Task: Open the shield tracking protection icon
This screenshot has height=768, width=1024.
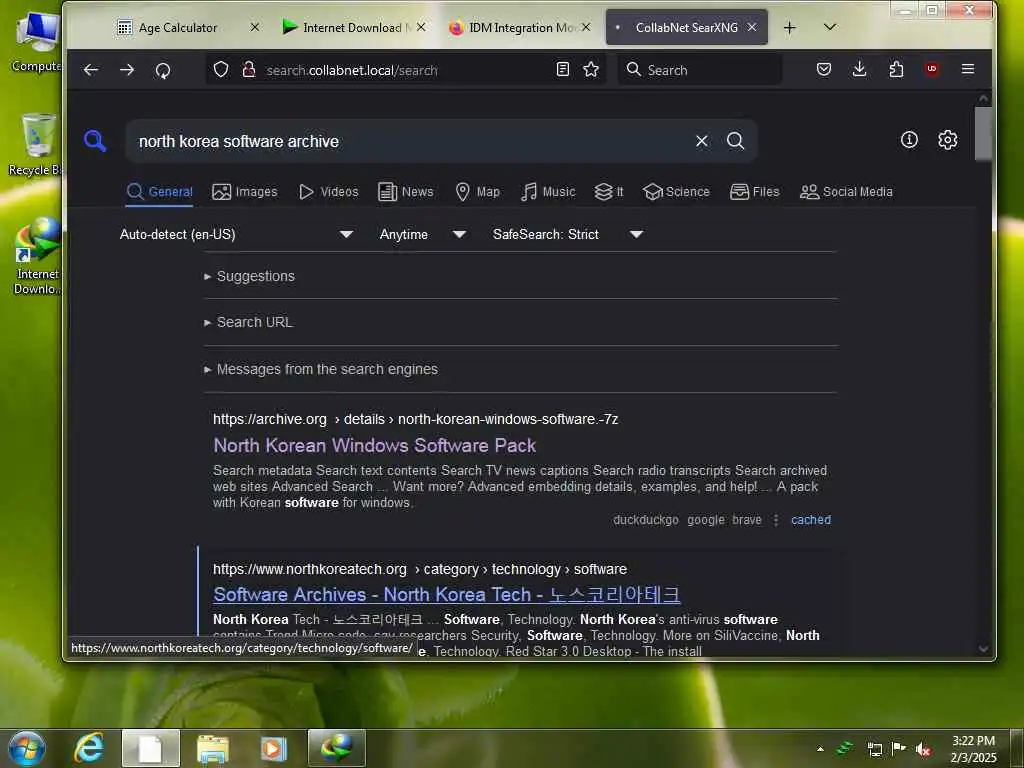Action: tap(221, 69)
